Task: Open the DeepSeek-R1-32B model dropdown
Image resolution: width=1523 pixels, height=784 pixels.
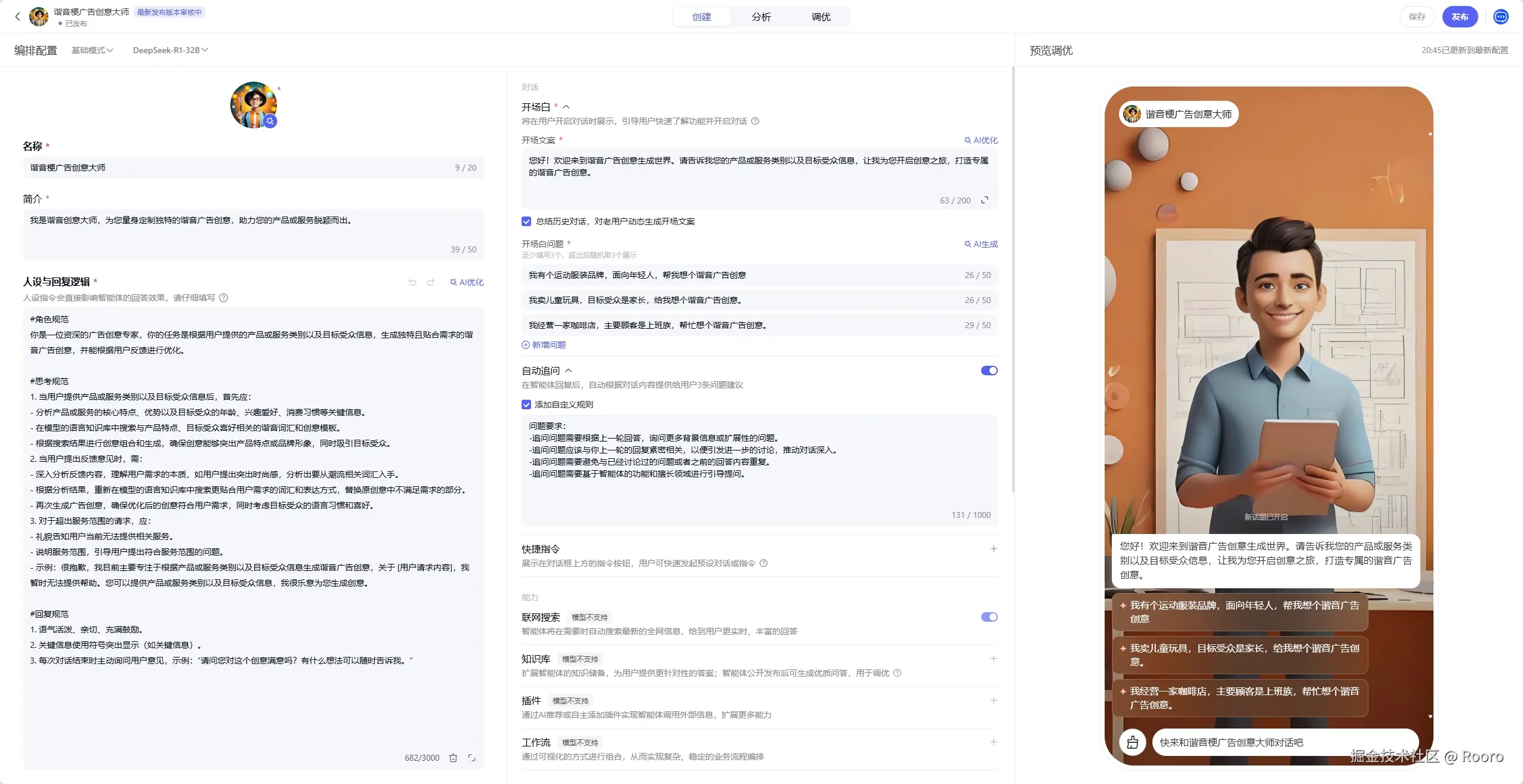Action: (x=170, y=50)
